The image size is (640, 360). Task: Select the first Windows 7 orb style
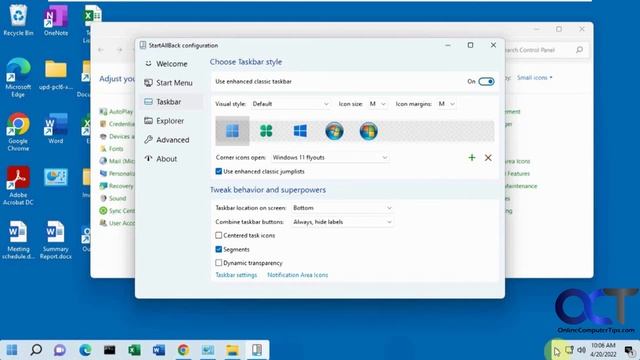(x=334, y=131)
